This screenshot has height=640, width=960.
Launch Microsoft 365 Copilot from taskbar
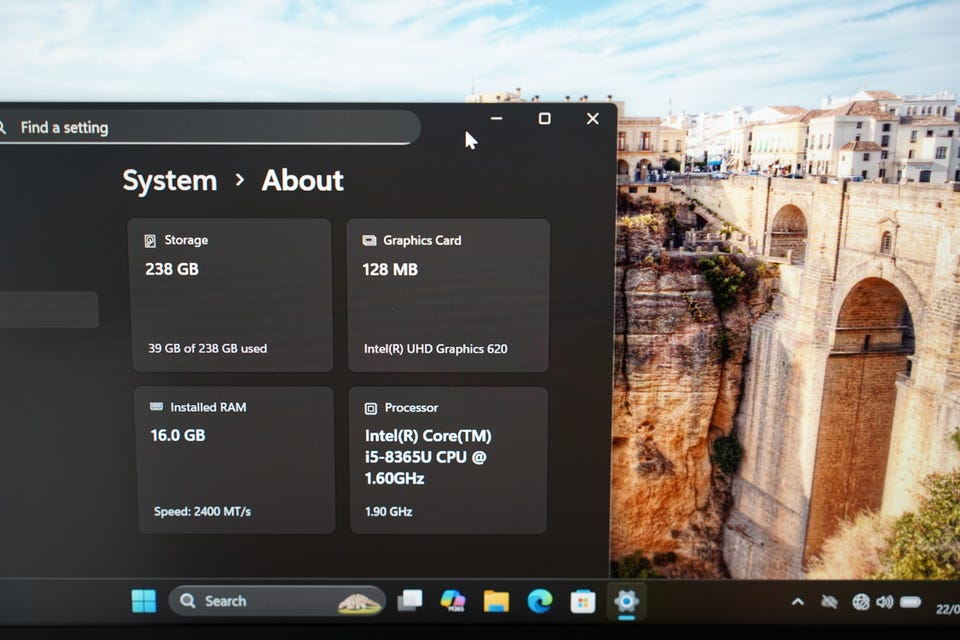(x=453, y=601)
